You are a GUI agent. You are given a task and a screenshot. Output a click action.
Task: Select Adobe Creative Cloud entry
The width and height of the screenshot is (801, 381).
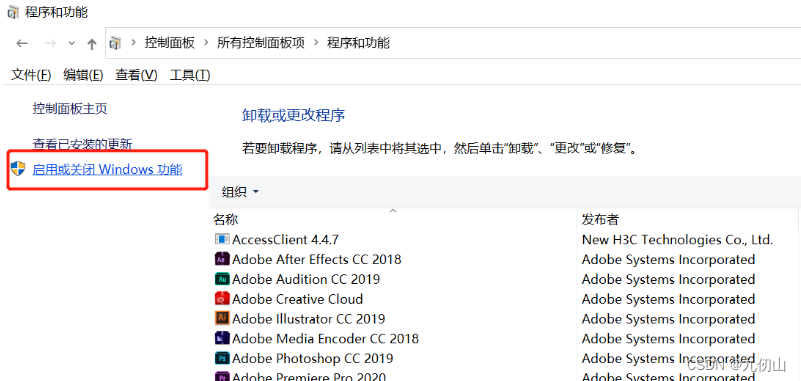pos(297,299)
